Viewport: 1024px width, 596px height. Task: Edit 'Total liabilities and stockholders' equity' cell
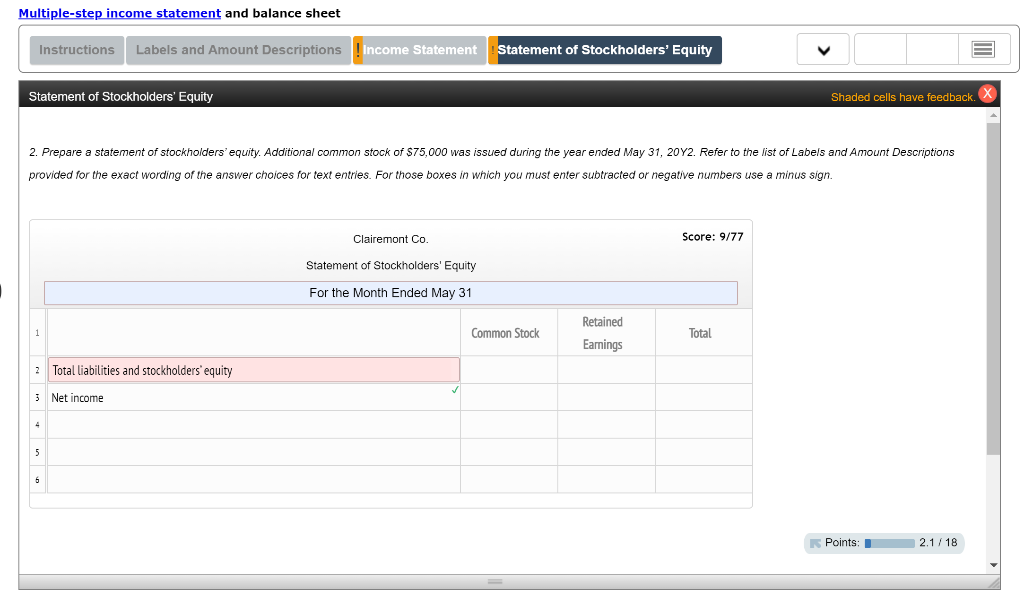tap(253, 370)
